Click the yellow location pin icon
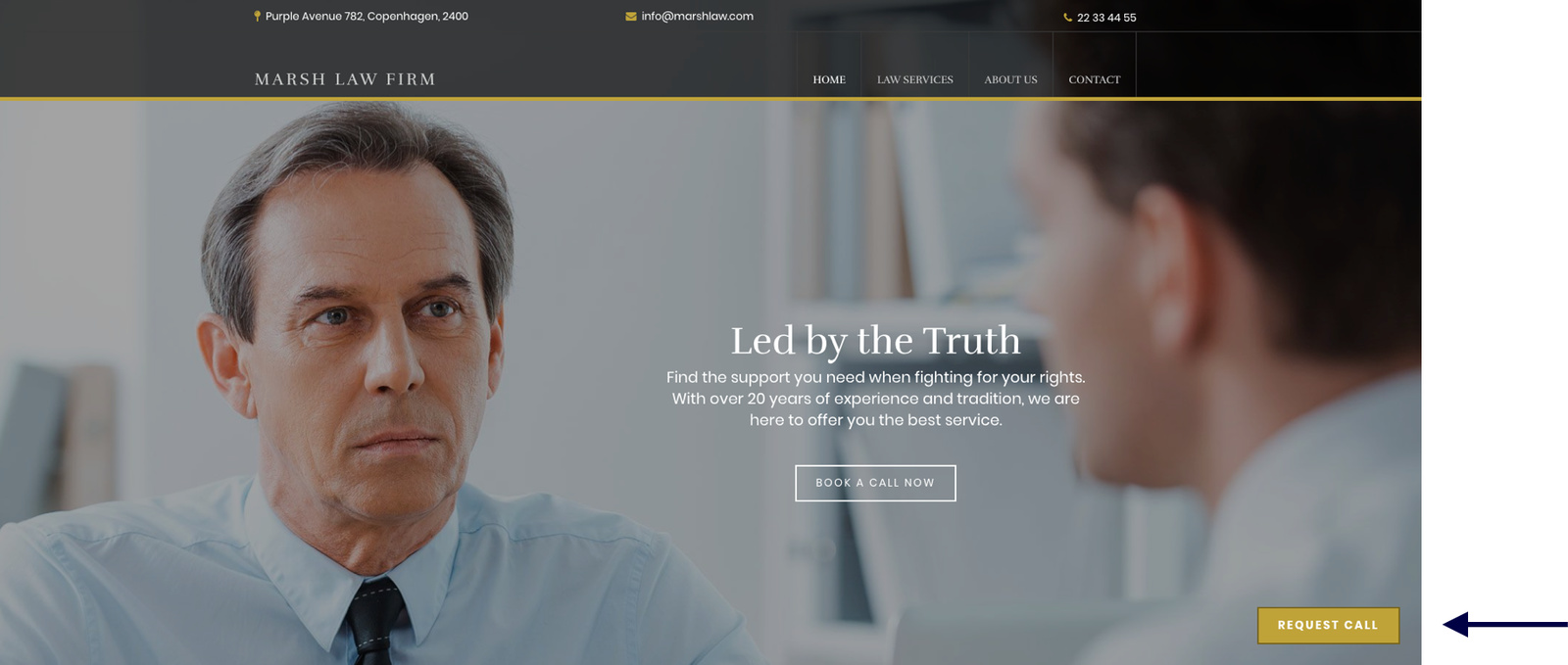 click(257, 17)
